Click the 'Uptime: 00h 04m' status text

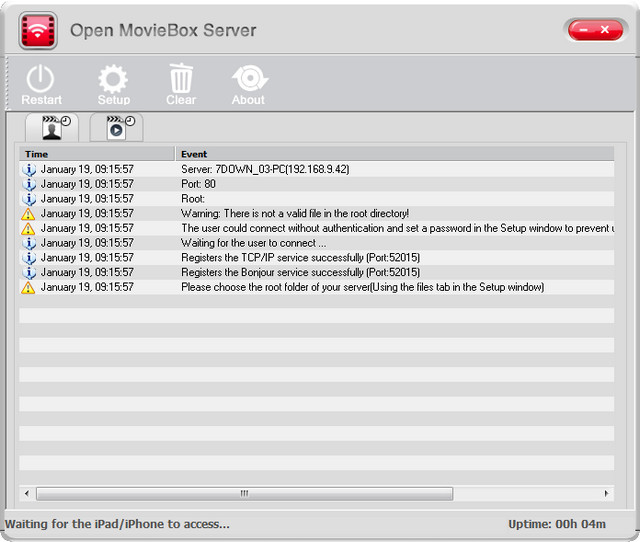[x=557, y=524]
